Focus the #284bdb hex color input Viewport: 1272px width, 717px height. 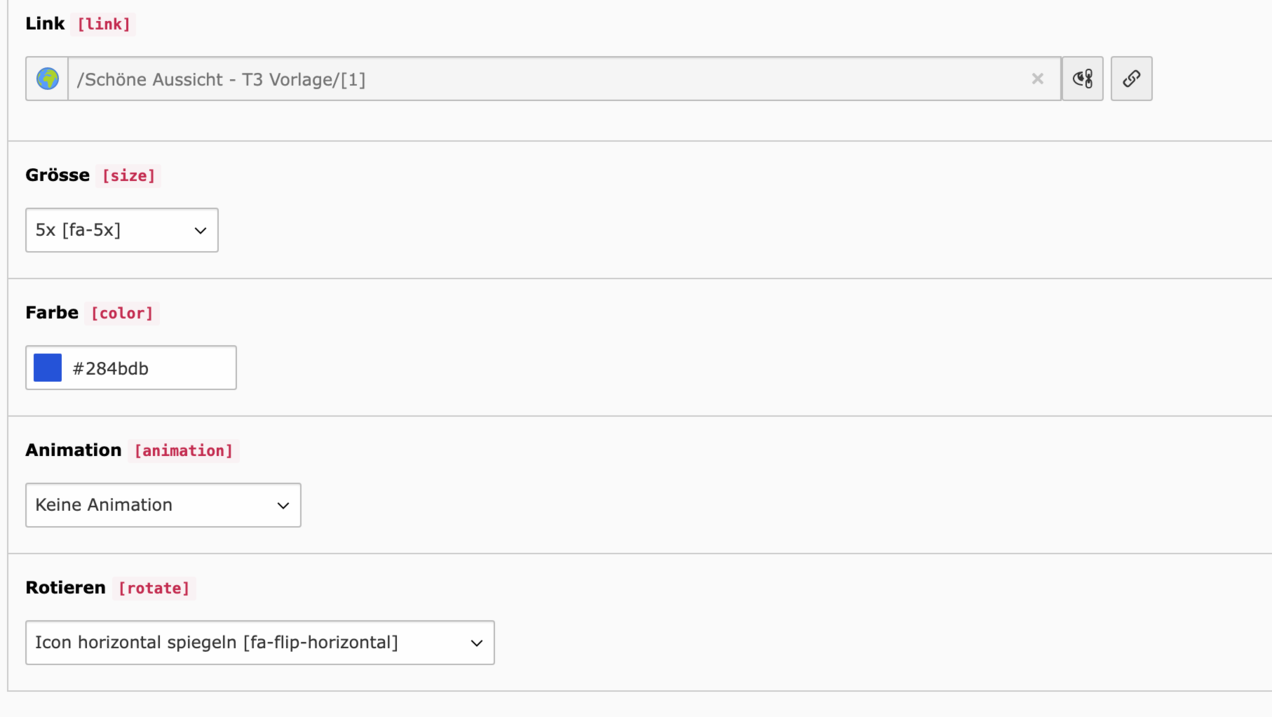[x=150, y=368]
